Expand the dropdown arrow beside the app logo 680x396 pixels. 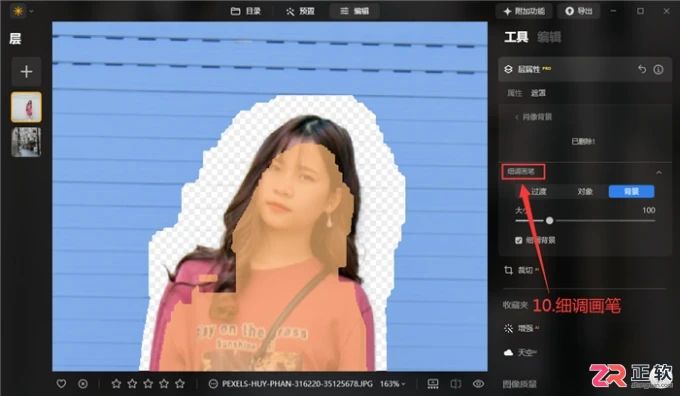point(31,11)
